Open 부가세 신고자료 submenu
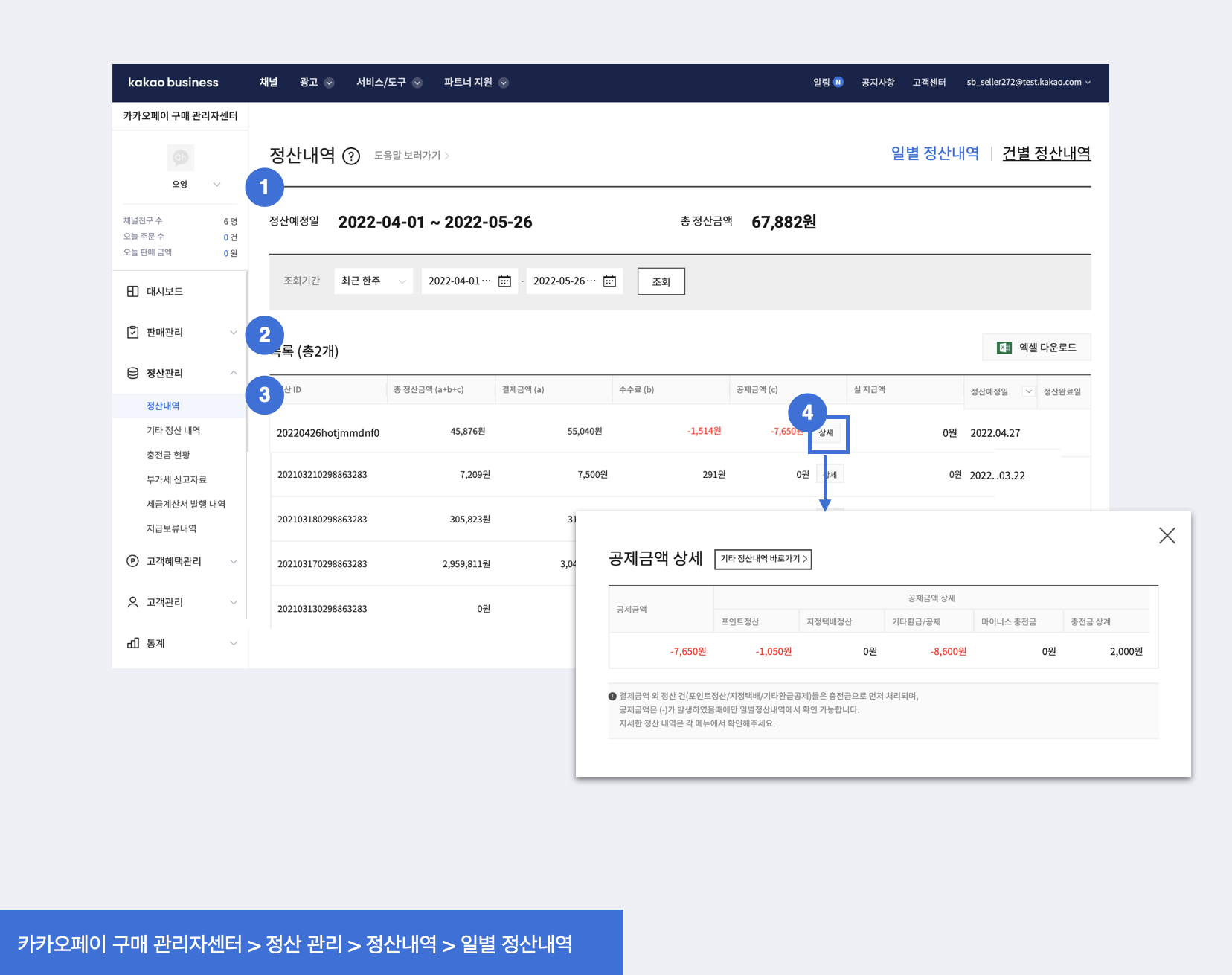Image resolution: width=1232 pixels, height=975 pixels. click(x=176, y=480)
